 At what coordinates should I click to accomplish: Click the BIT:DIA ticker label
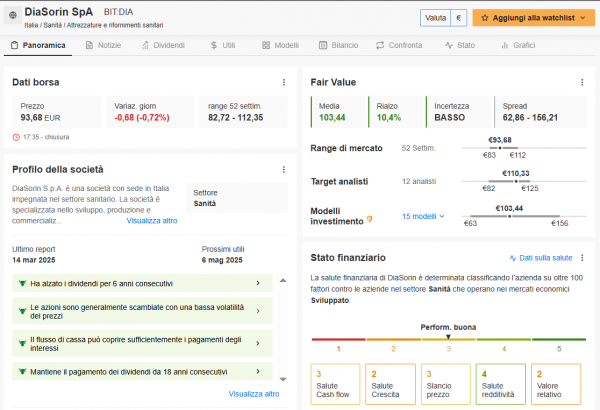pyautogui.click(x=119, y=12)
